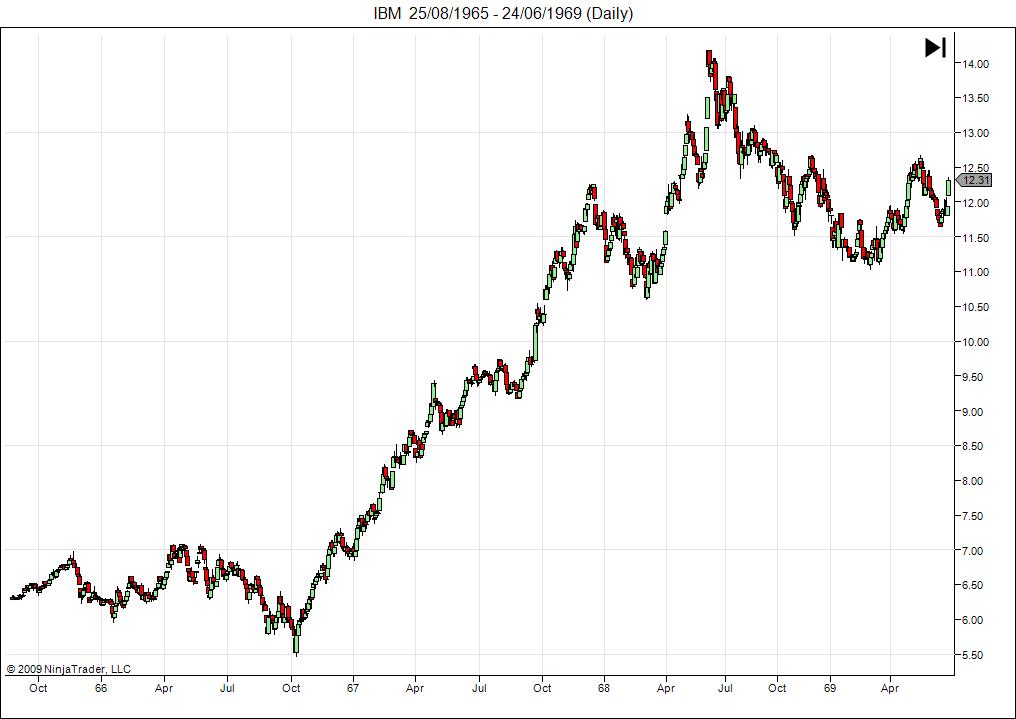
Task: Click the skip-to-end arrow icon
Action: [935, 47]
